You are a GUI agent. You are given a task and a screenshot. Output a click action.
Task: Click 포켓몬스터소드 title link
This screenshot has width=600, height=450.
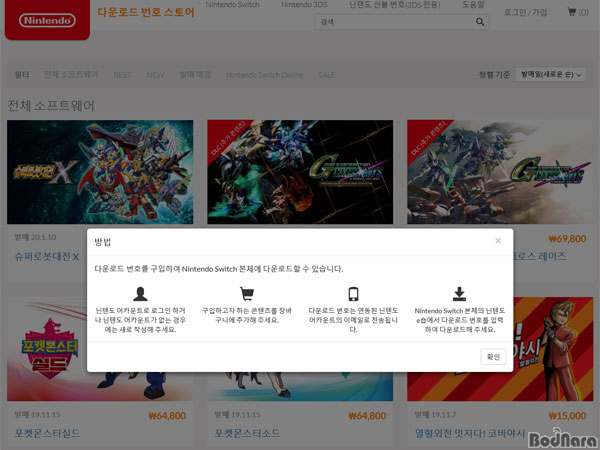[247, 433]
